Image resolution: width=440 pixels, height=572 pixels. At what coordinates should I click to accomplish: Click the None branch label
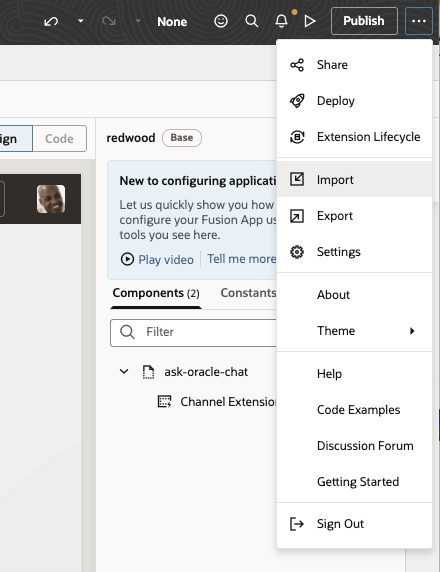(172, 22)
